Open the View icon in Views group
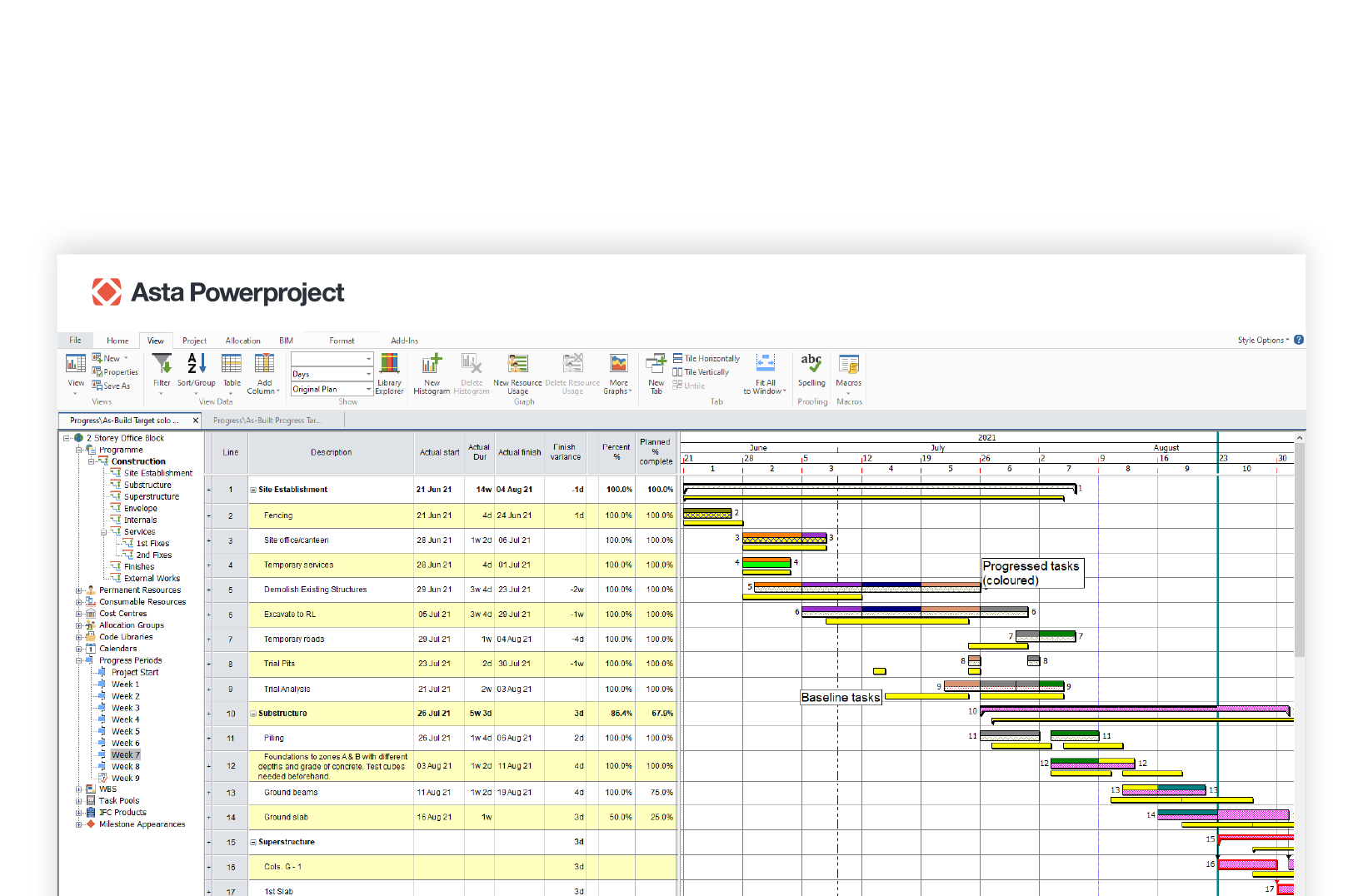The image size is (1363, 896). (76, 371)
